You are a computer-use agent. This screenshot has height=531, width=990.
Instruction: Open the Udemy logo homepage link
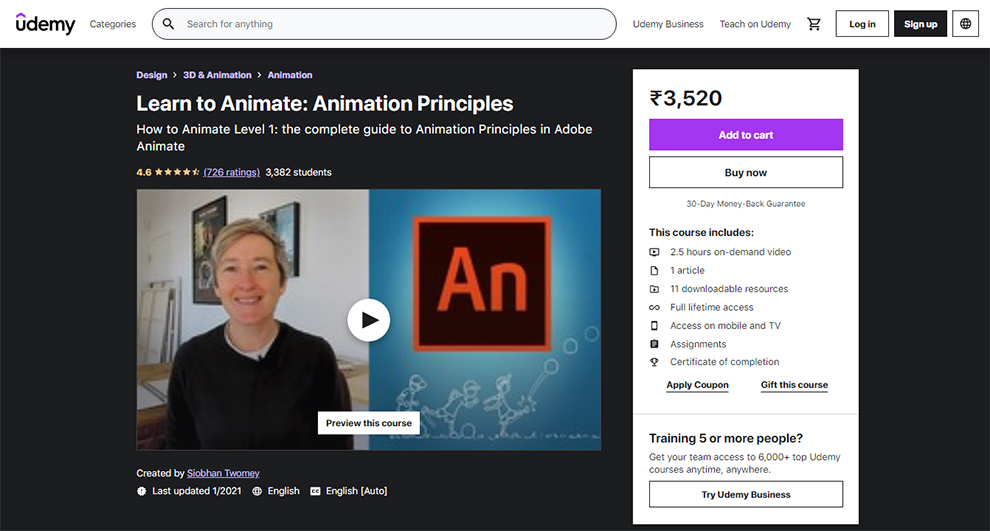(45, 24)
